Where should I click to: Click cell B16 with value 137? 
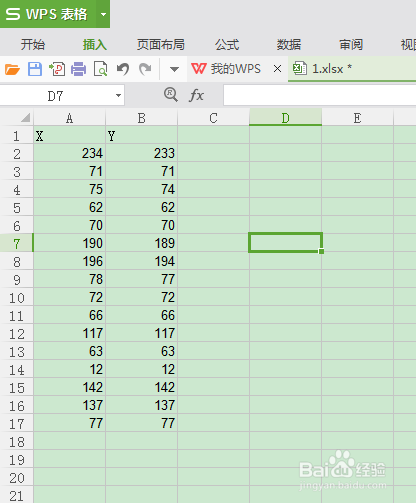(141, 406)
